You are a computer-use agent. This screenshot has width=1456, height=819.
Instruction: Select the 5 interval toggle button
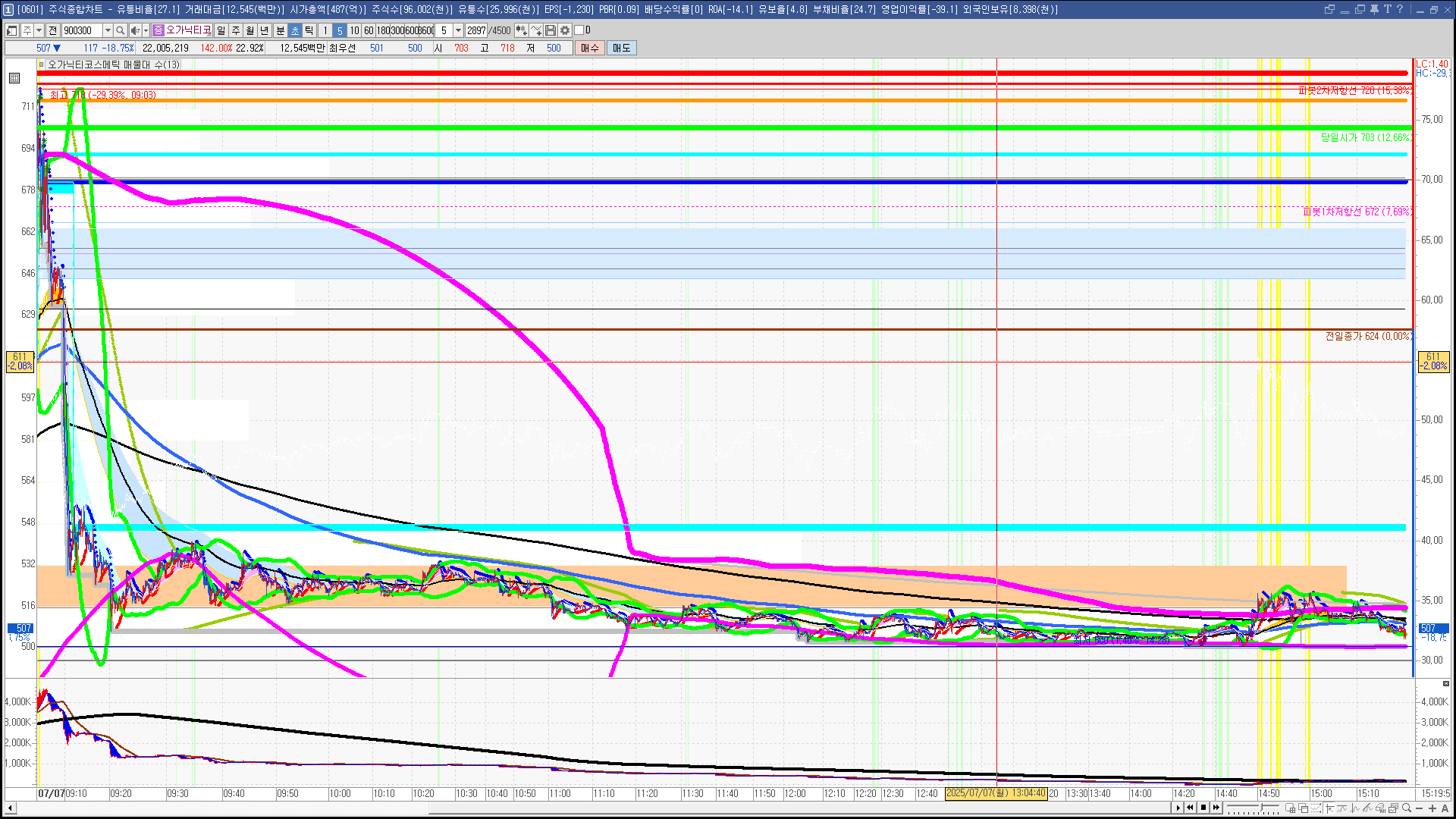(x=340, y=30)
